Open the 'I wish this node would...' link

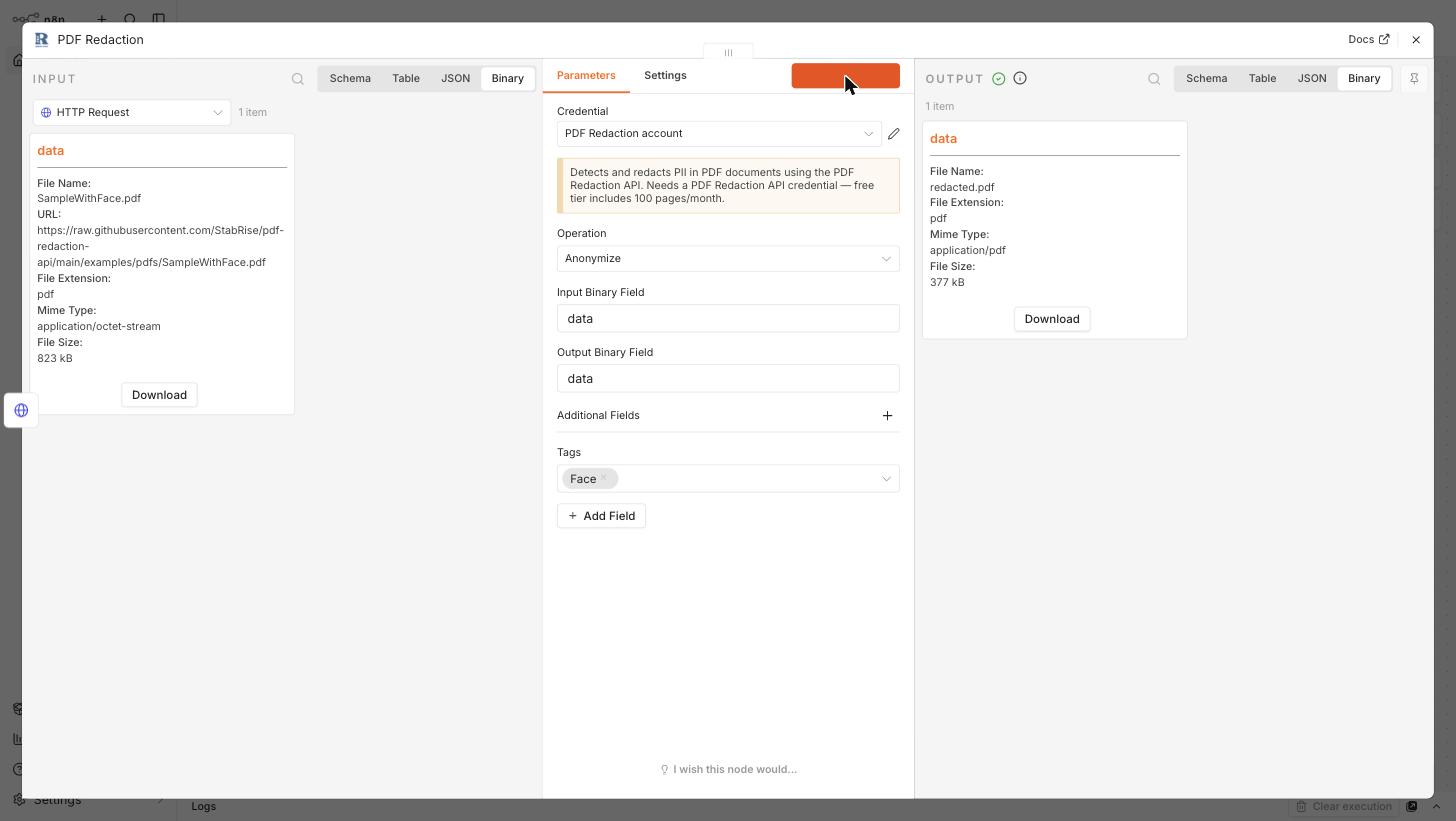click(x=729, y=770)
